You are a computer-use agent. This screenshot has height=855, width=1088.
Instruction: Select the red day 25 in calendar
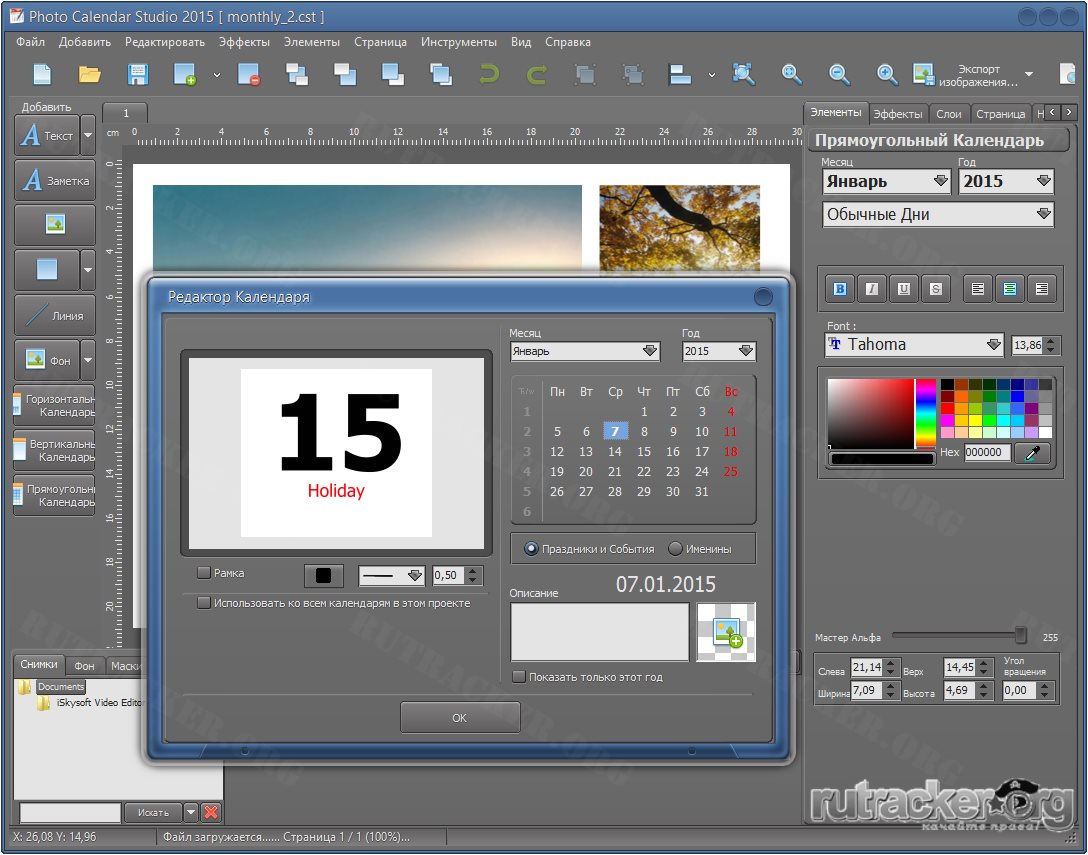point(731,472)
